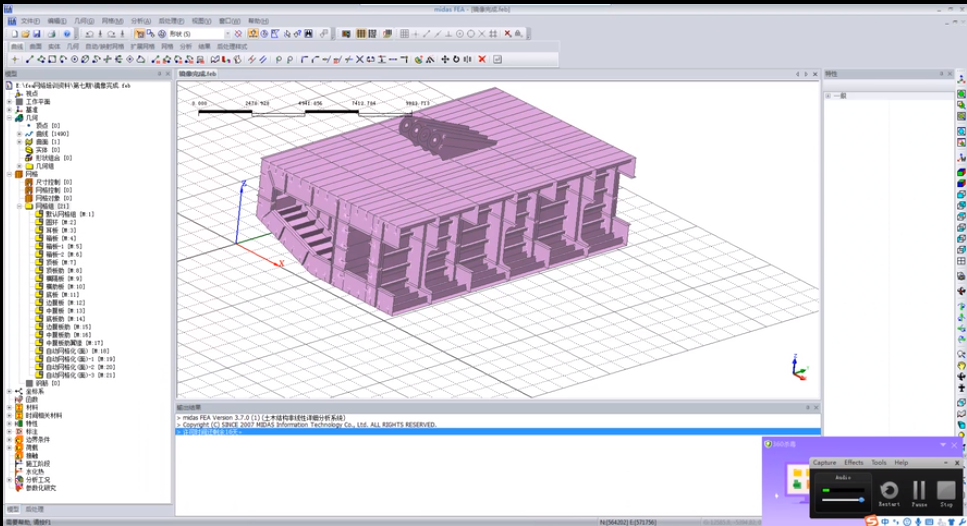The image size is (967, 526).
Task: Close the 360 popup window
Action: [955, 443]
